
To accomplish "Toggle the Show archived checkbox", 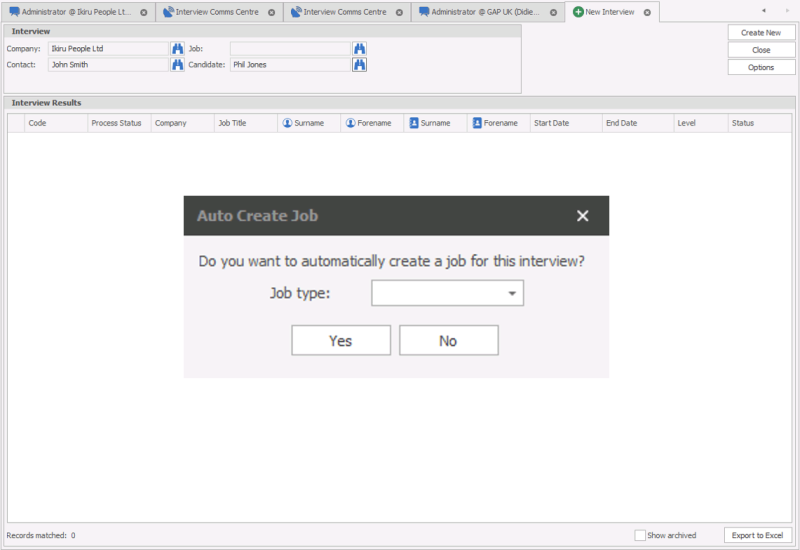I will tap(640, 535).
